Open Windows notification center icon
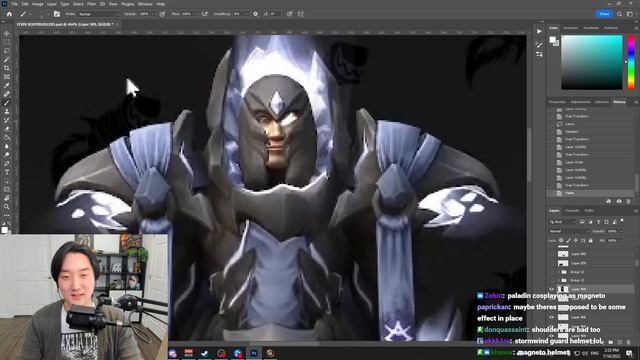Viewport: 640px width, 360px height. [x=629, y=353]
